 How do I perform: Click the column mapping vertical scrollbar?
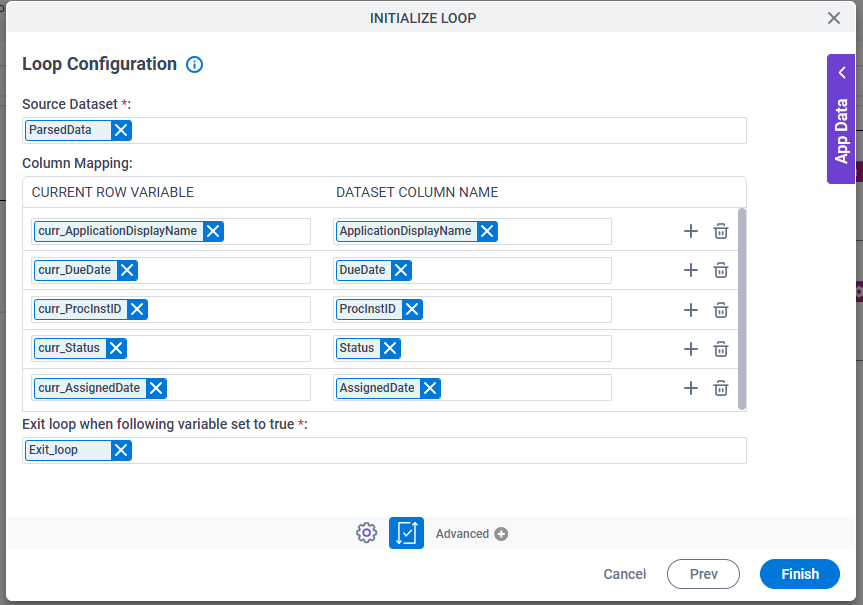tap(741, 309)
